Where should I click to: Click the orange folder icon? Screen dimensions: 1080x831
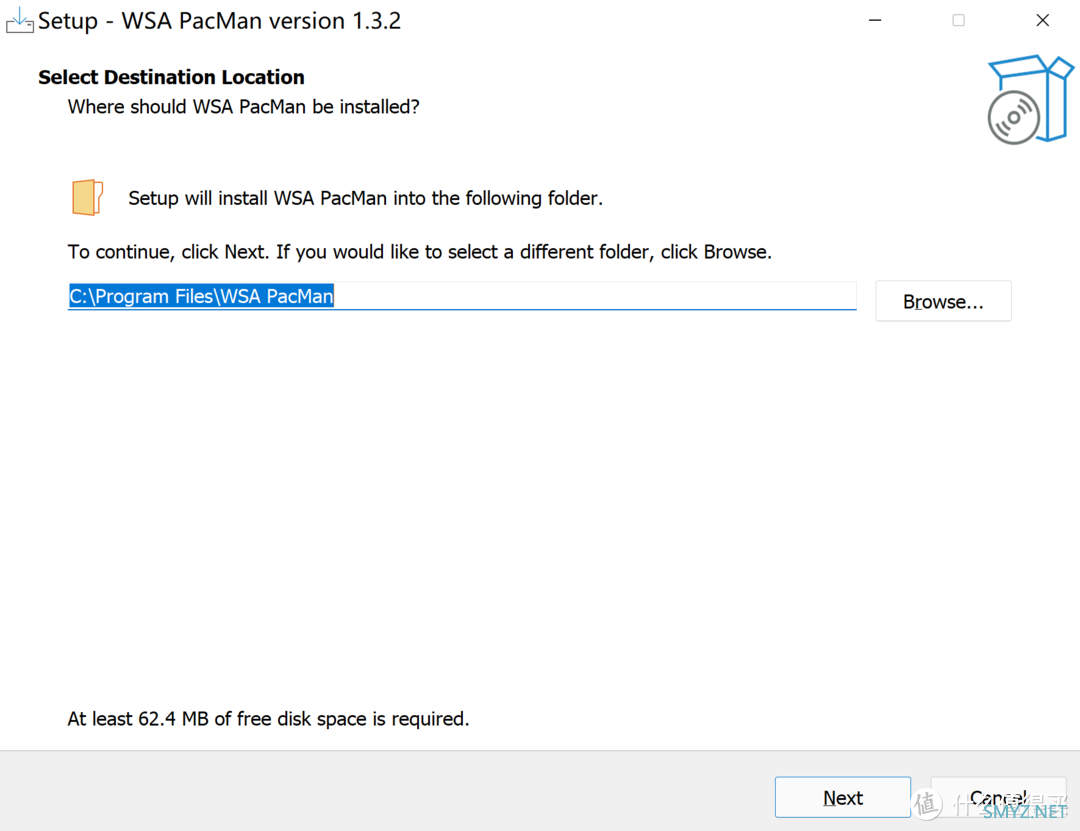pyautogui.click(x=88, y=198)
